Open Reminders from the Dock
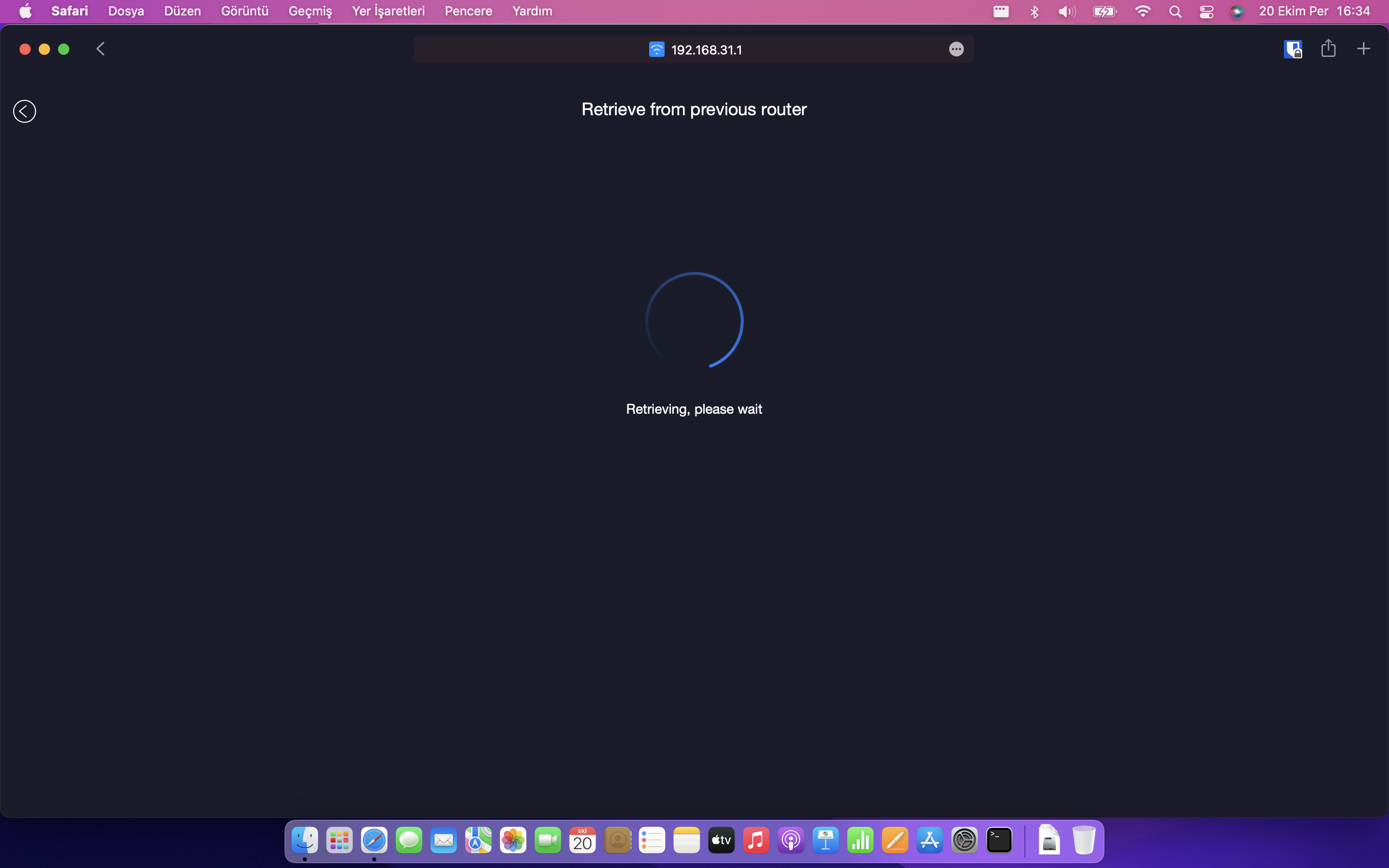Screen dimensions: 1389x868 click(652, 841)
